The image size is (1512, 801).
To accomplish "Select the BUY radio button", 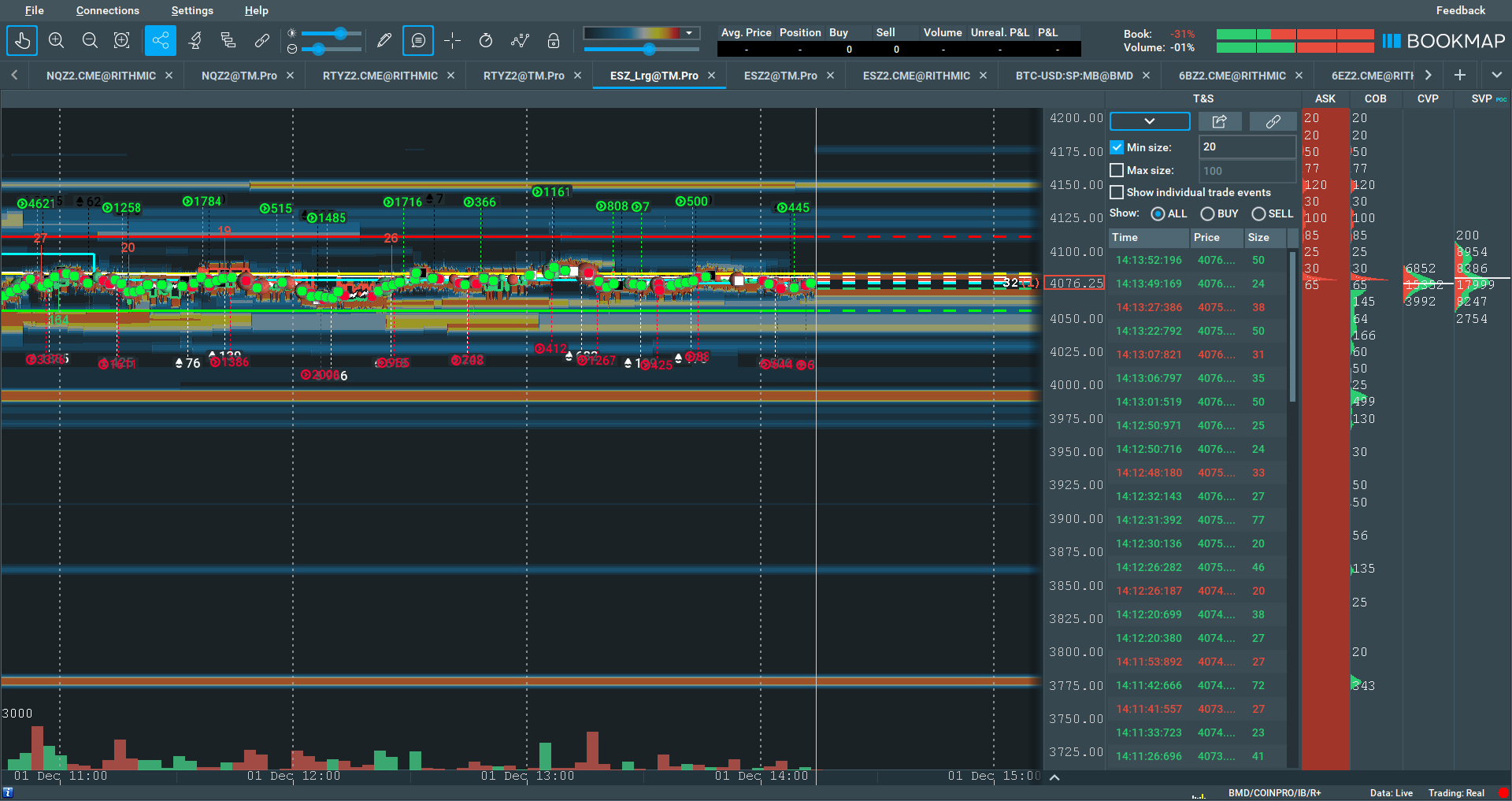I will [1207, 214].
